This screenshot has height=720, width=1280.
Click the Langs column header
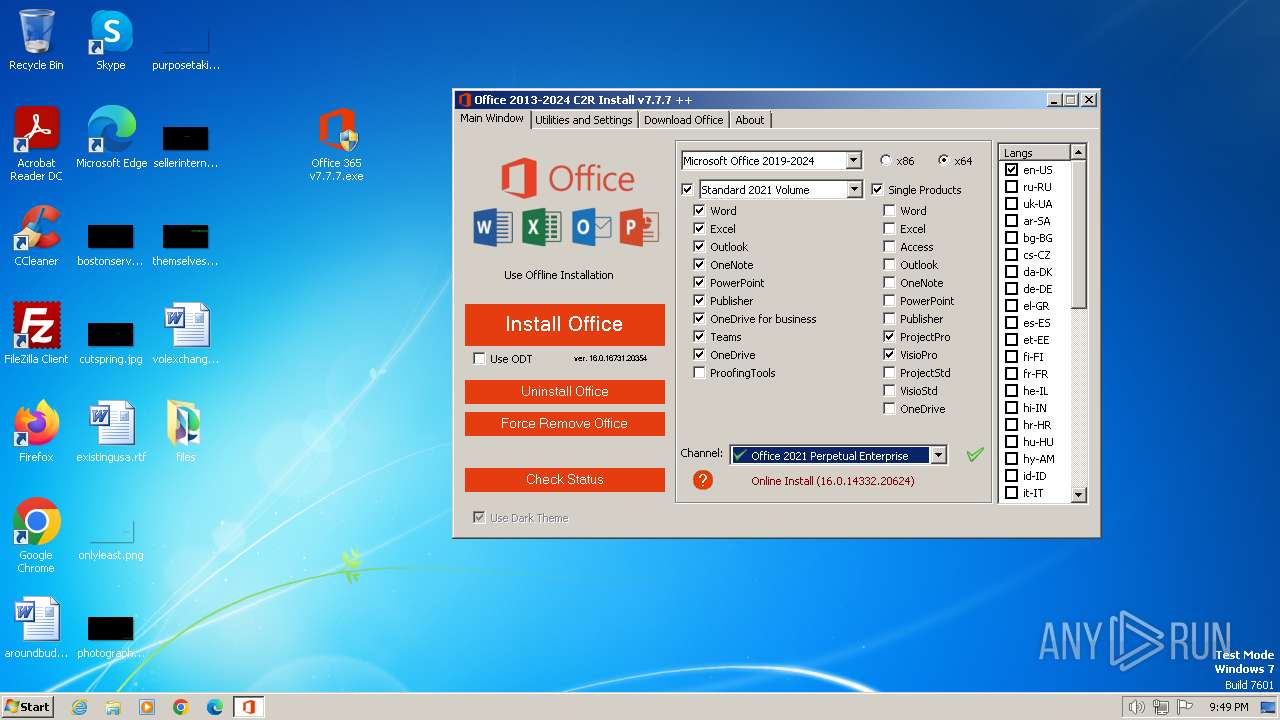(1035, 153)
